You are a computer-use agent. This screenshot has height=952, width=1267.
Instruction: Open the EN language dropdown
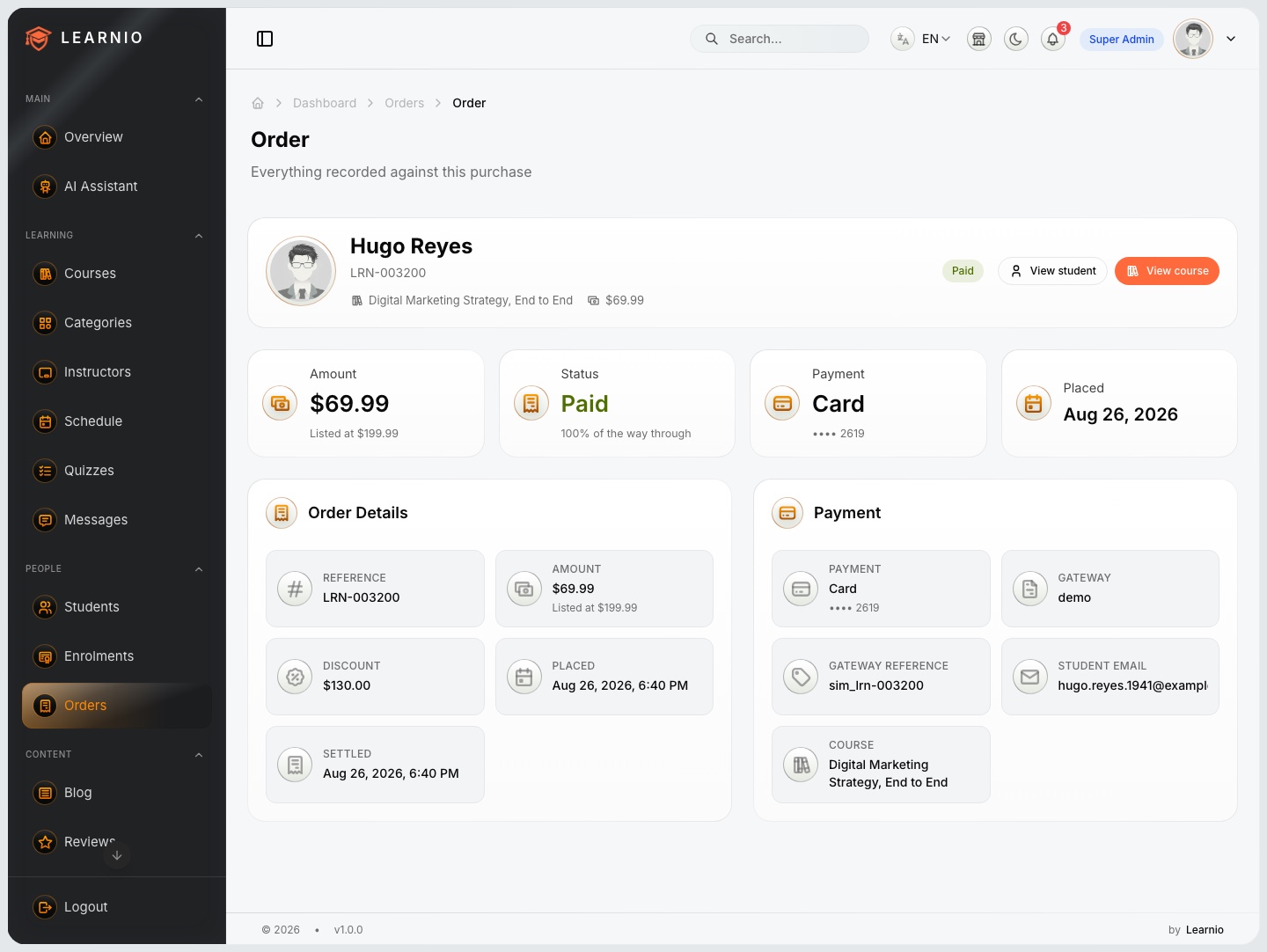(x=936, y=39)
